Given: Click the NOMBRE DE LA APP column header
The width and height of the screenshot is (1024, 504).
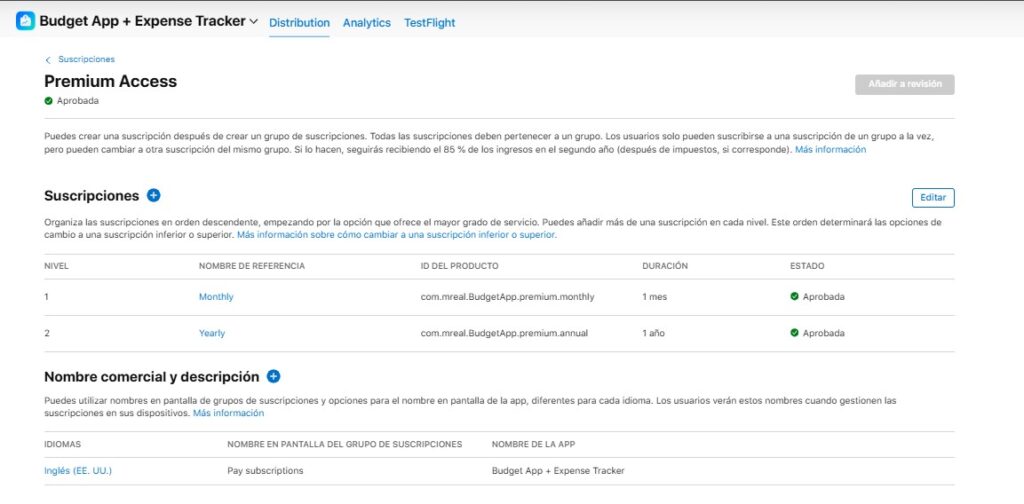Looking at the screenshot, I should 533,445.
